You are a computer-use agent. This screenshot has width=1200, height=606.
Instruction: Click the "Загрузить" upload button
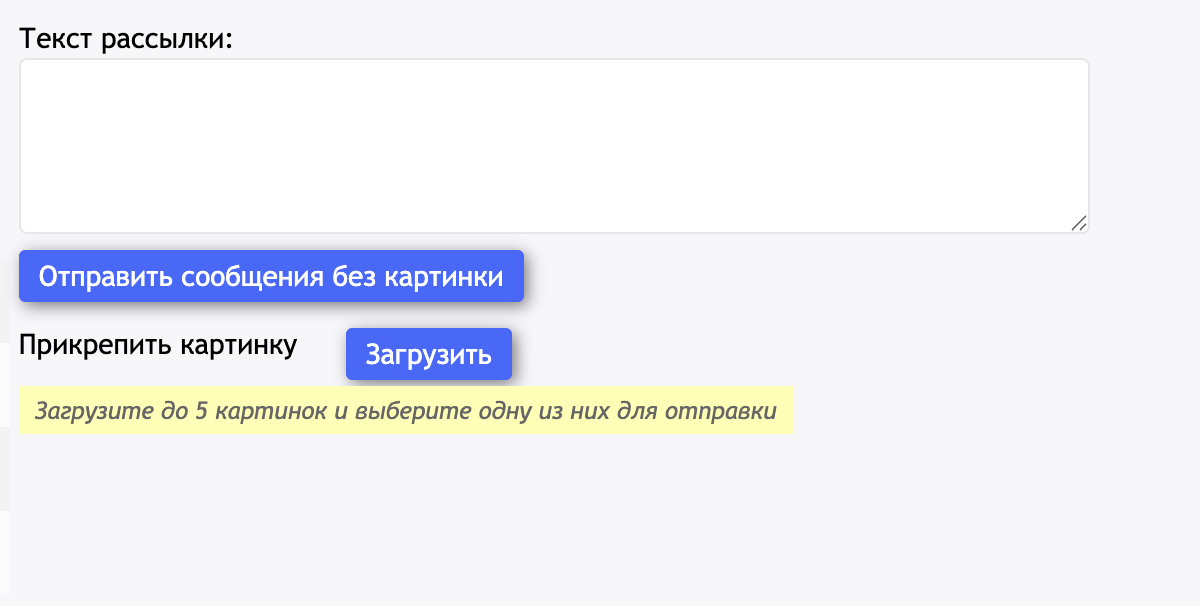coord(428,354)
